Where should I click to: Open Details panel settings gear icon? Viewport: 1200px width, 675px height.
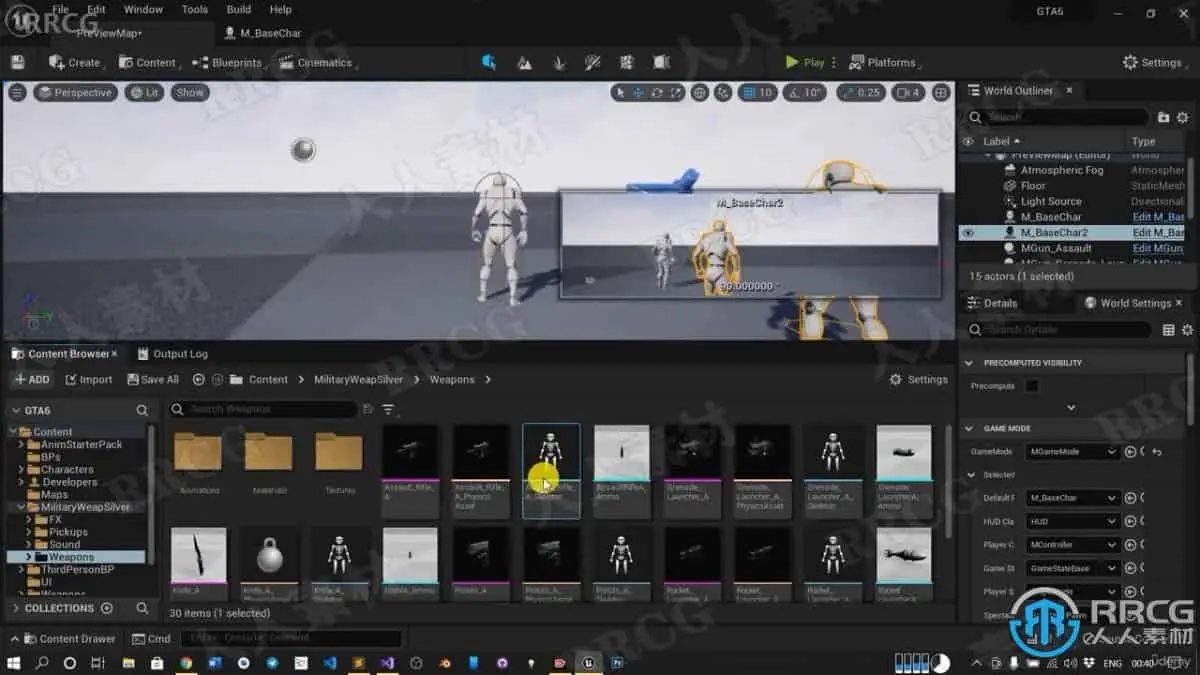pos(1187,329)
